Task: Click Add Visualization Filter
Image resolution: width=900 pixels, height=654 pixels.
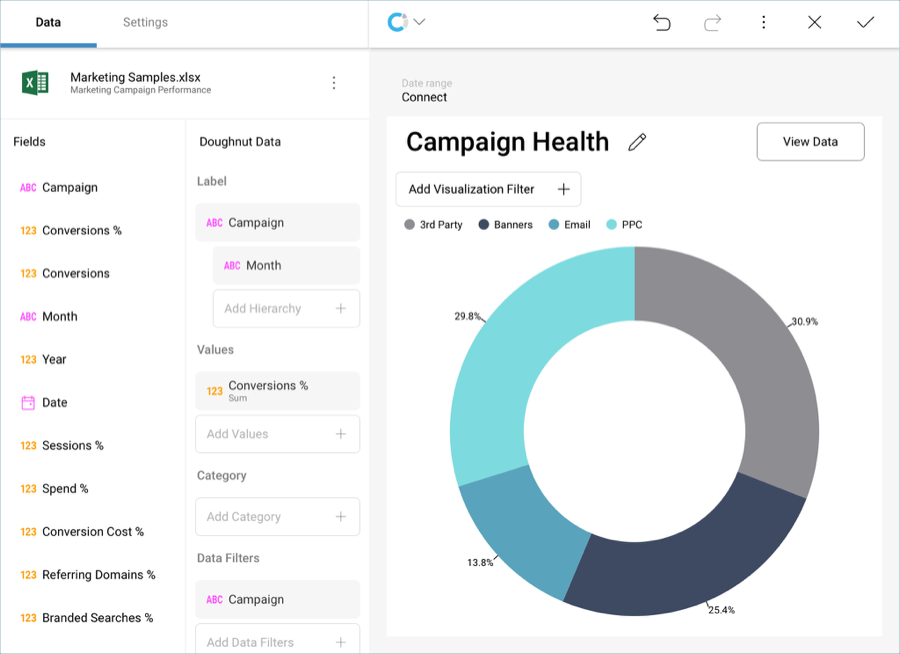Action: tap(488, 189)
